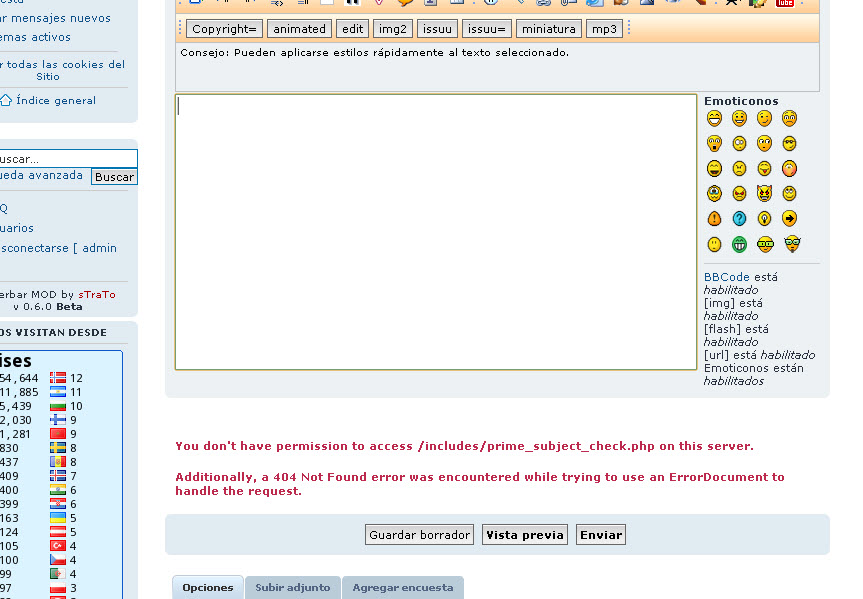The height and width of the screenshot is (599, 863).
Task: Apply the animated BBCode tag
Action: tap(298, 28)
